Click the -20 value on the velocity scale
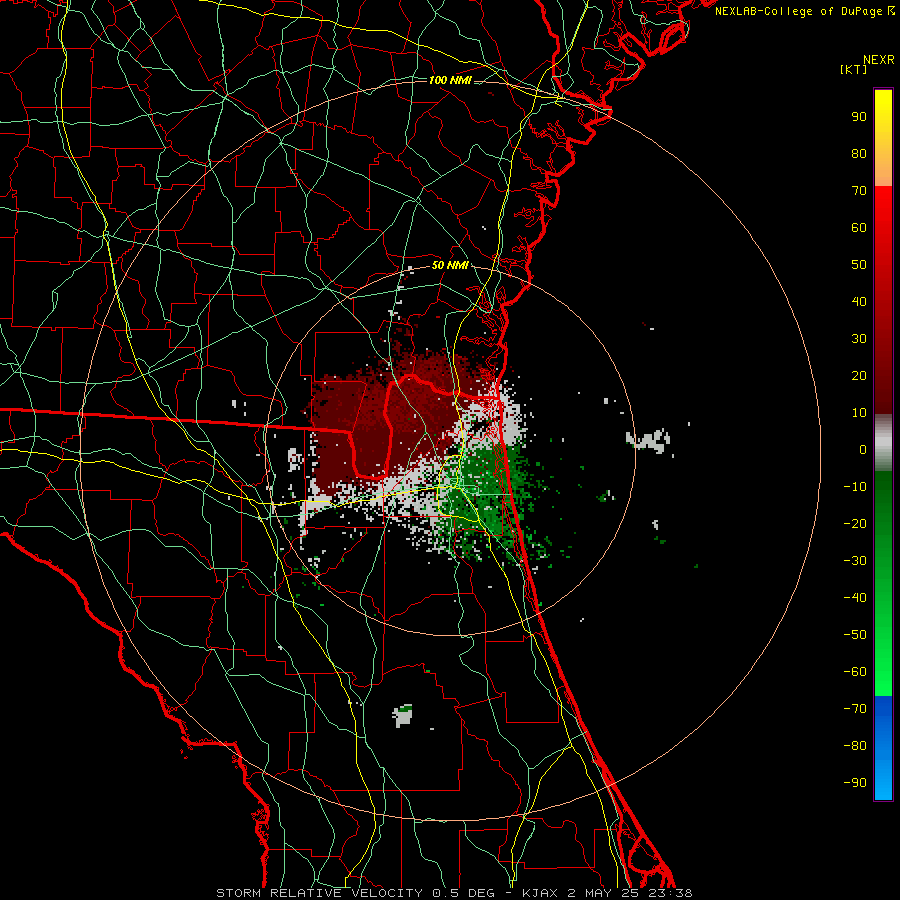The height and width of the screenshot is (900, 900). pos(855,523)
